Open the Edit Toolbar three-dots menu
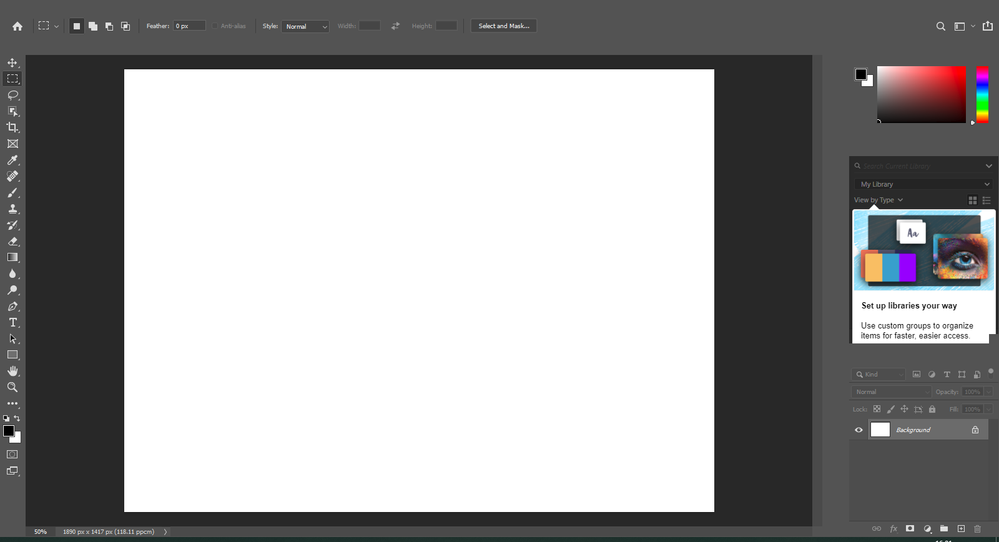Viewport: 999px width, 542px height. tap(12, 403)
